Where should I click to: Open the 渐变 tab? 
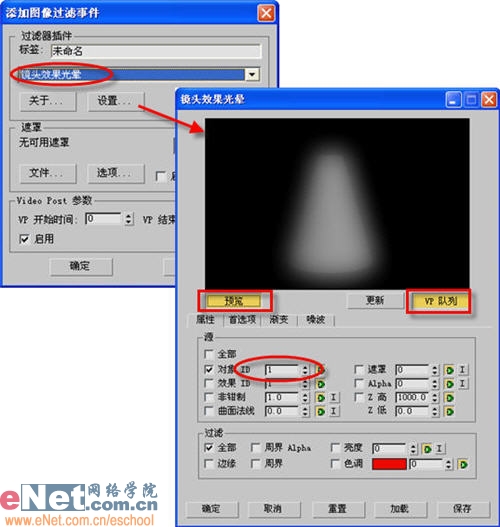279,320
